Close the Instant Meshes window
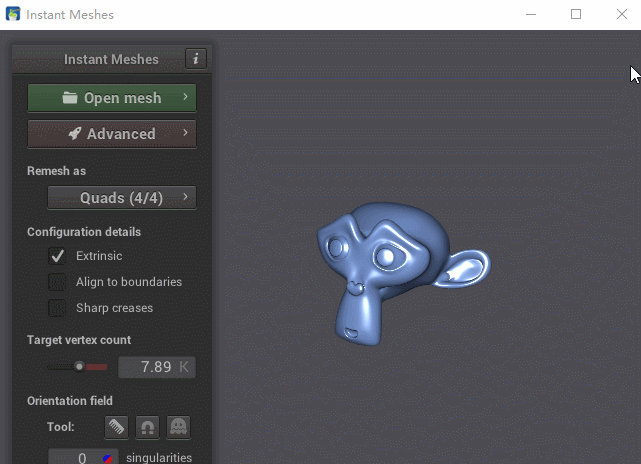The image size is (641, 464). [x=622, y=14]
